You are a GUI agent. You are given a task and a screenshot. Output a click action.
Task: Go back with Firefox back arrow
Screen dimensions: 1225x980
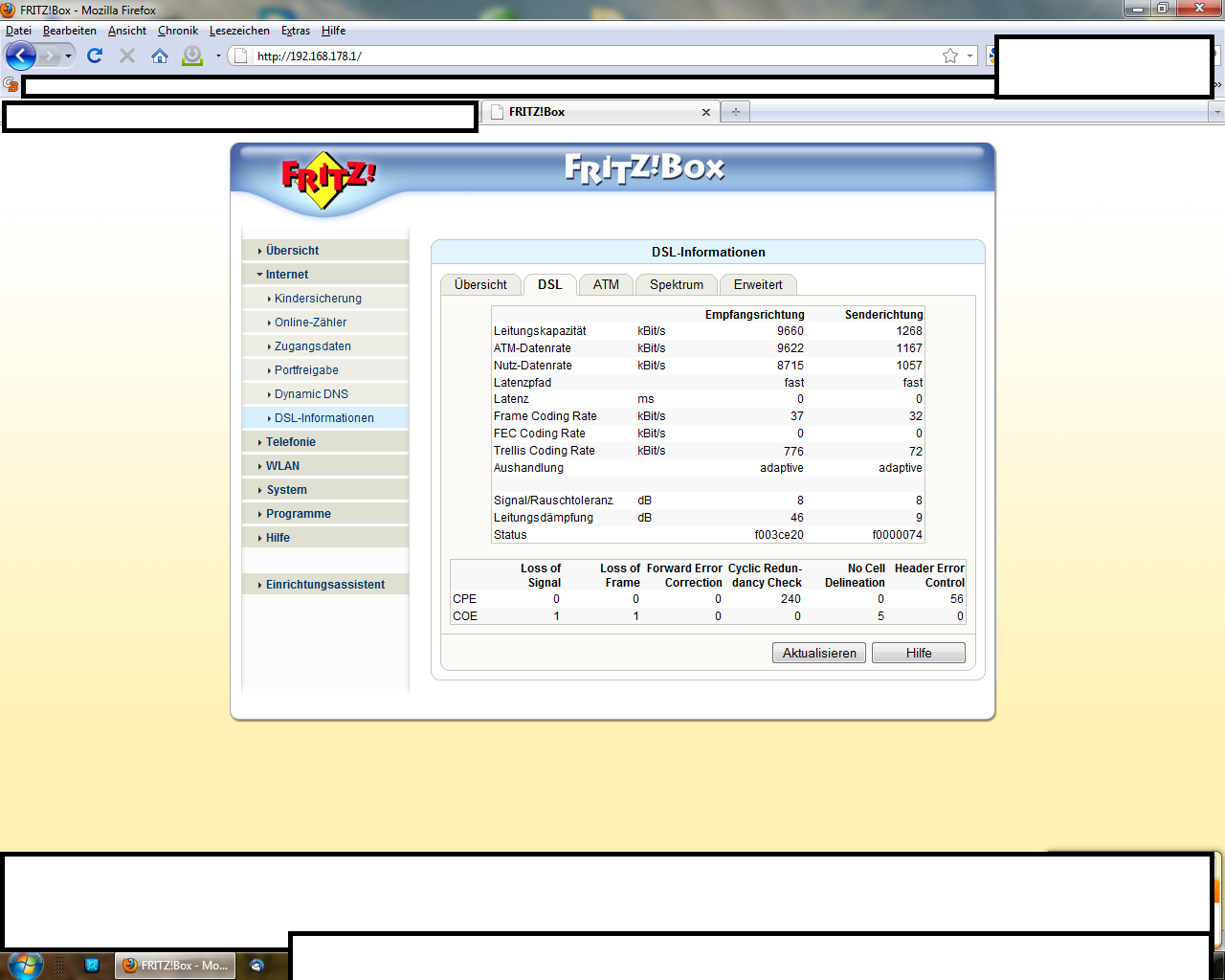coord(20,56)
